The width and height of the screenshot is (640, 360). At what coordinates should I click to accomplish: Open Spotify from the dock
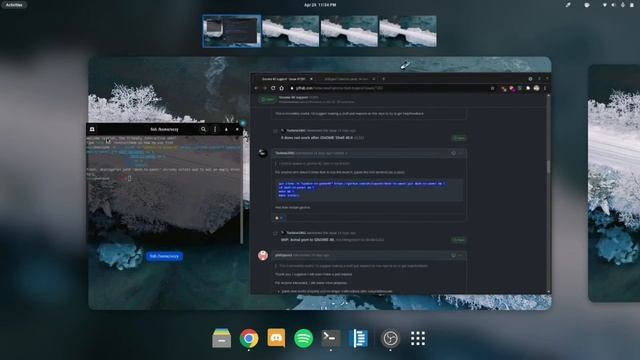coord(303,338)
